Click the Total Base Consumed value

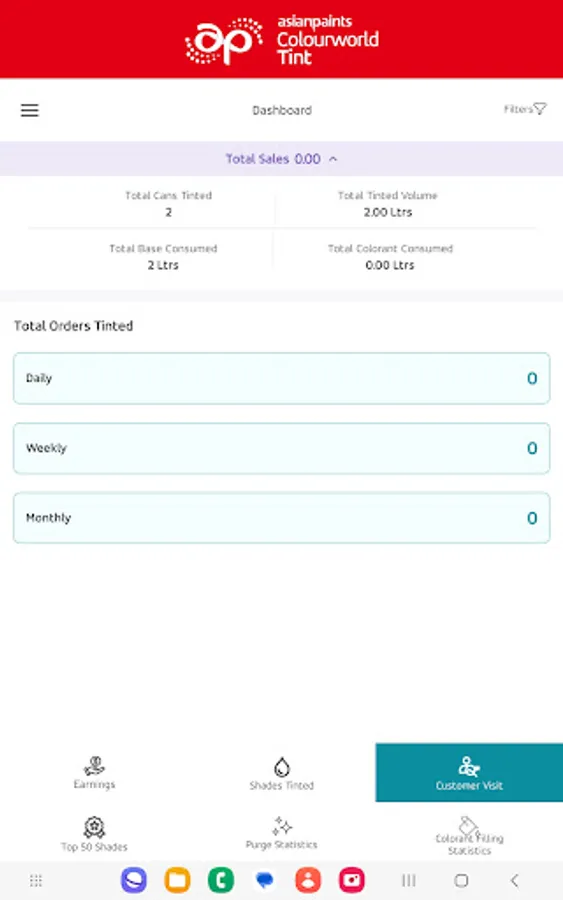point(163,265)
